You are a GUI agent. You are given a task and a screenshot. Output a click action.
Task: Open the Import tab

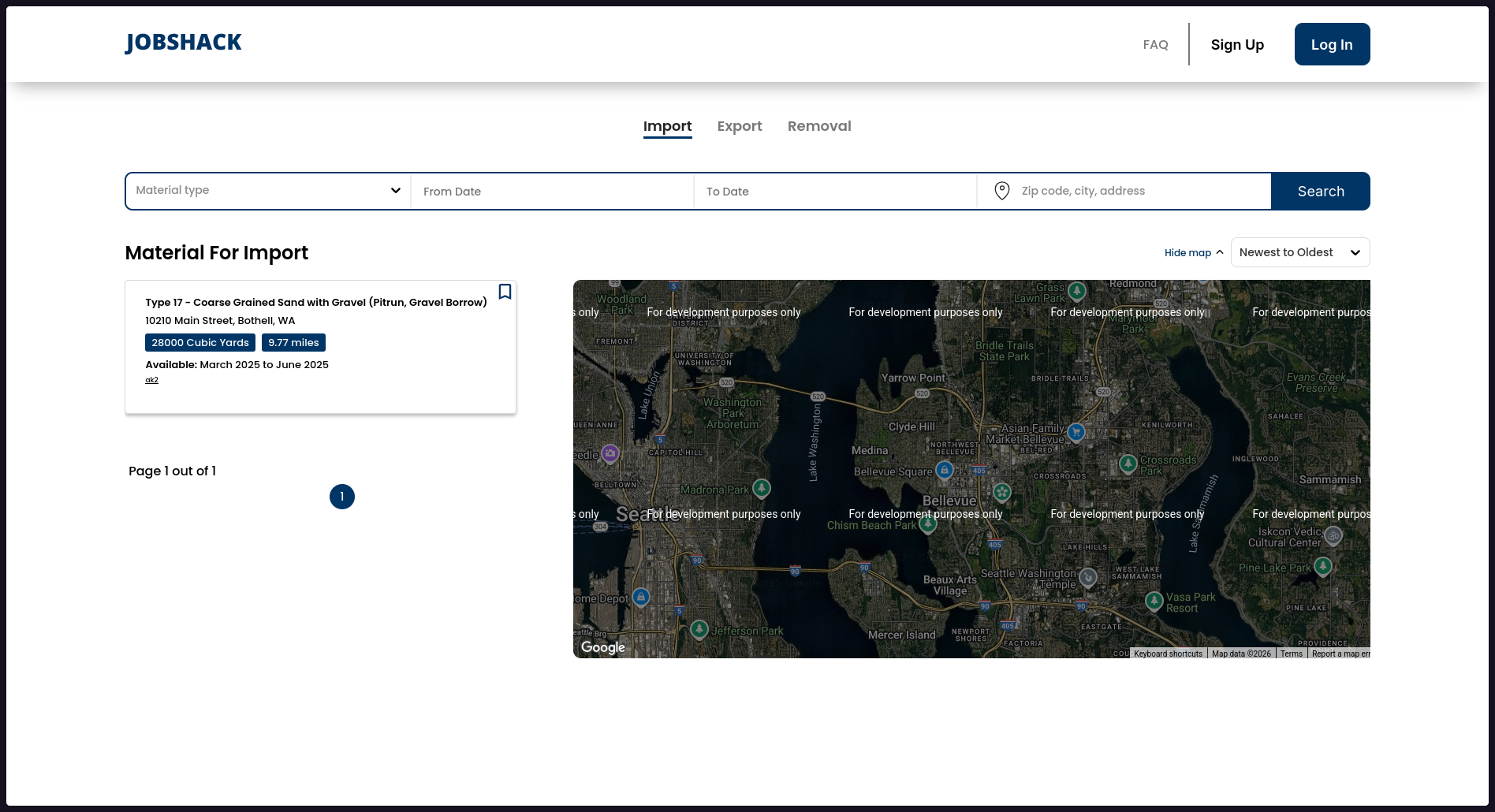click(667, 126)
